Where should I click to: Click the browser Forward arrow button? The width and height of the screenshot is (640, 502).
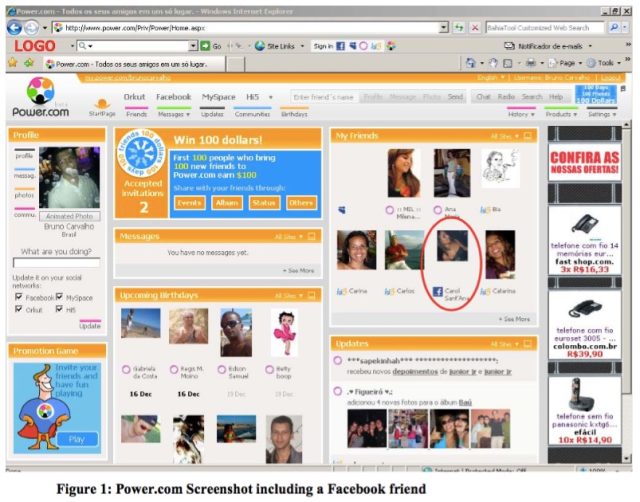click(31, 28)
